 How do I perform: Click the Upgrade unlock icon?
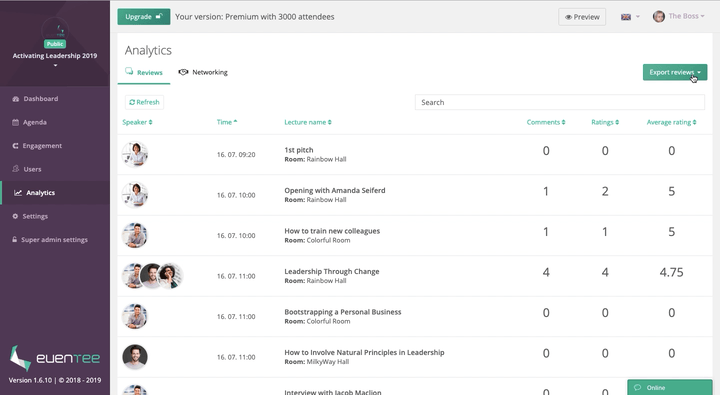[159, 16]
